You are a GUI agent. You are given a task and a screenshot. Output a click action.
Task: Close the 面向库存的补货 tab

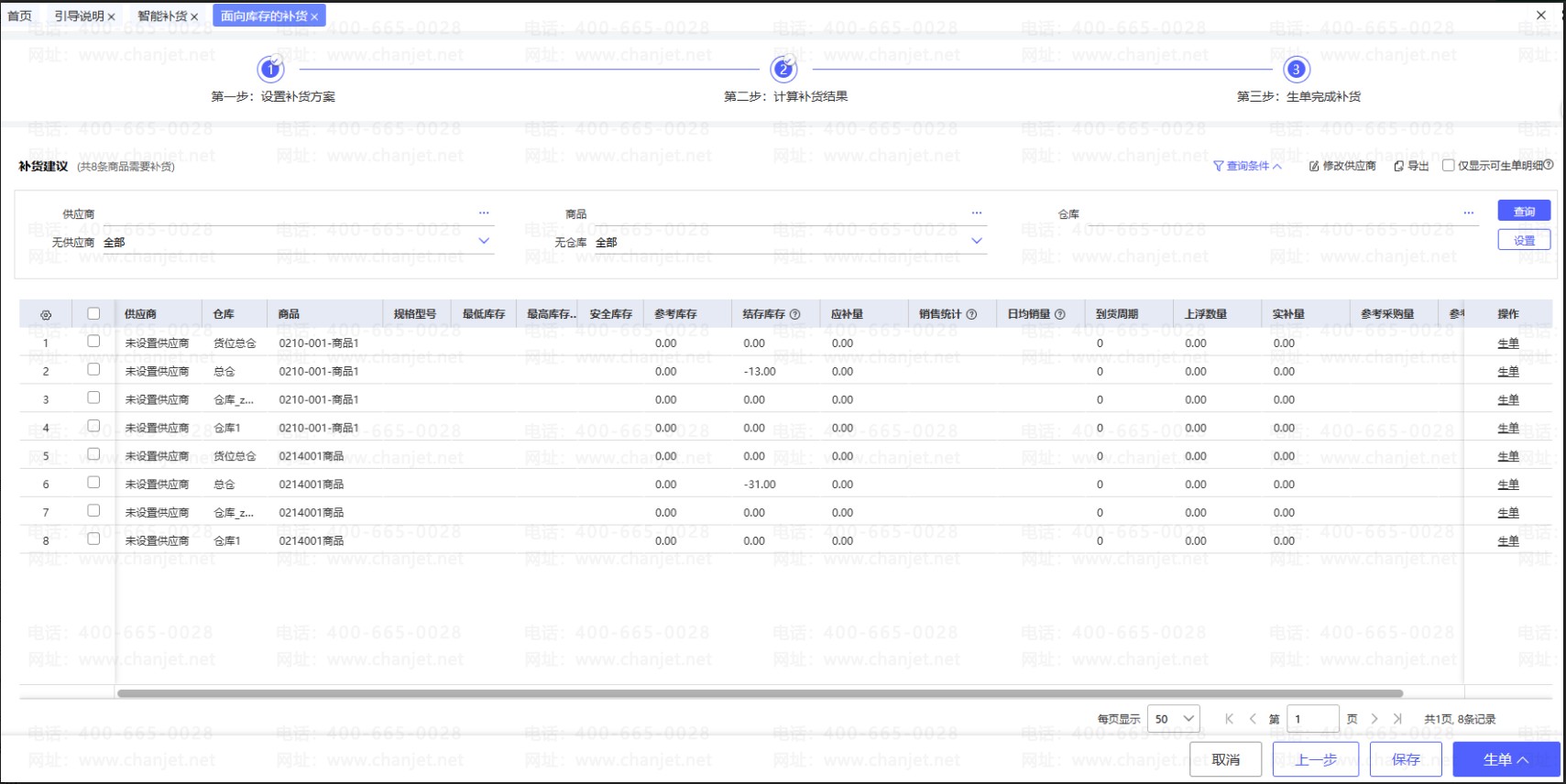(x=314, y=16)
